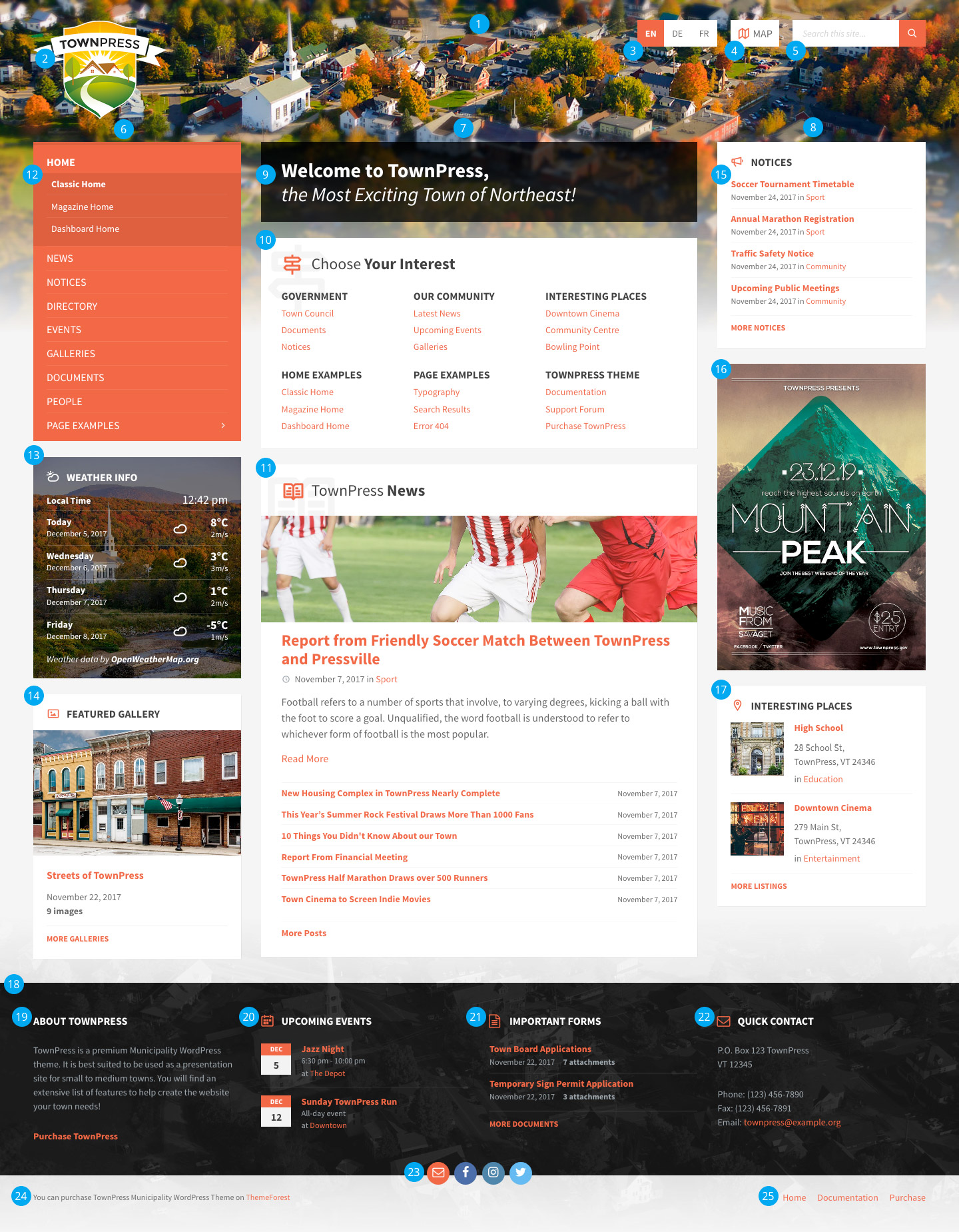Open the email social icon in footer
This screenshot has height=1232, width=959.
click(438, 1173)
